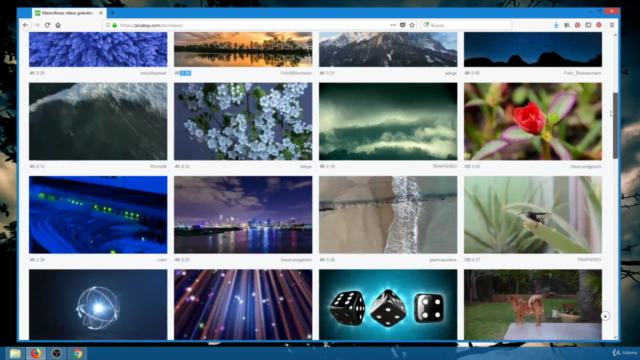This screenshot has width=640, height=360.
Task: Open the Firefox downloads arrow
Action: click(x=556, y=25)
